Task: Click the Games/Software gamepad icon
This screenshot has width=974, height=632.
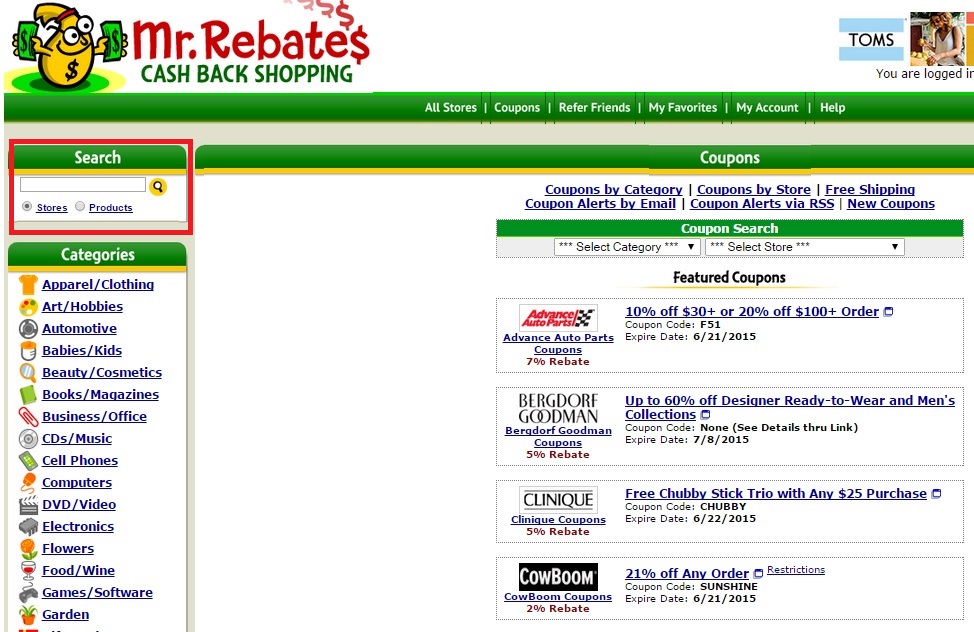Action: (28, 593)
